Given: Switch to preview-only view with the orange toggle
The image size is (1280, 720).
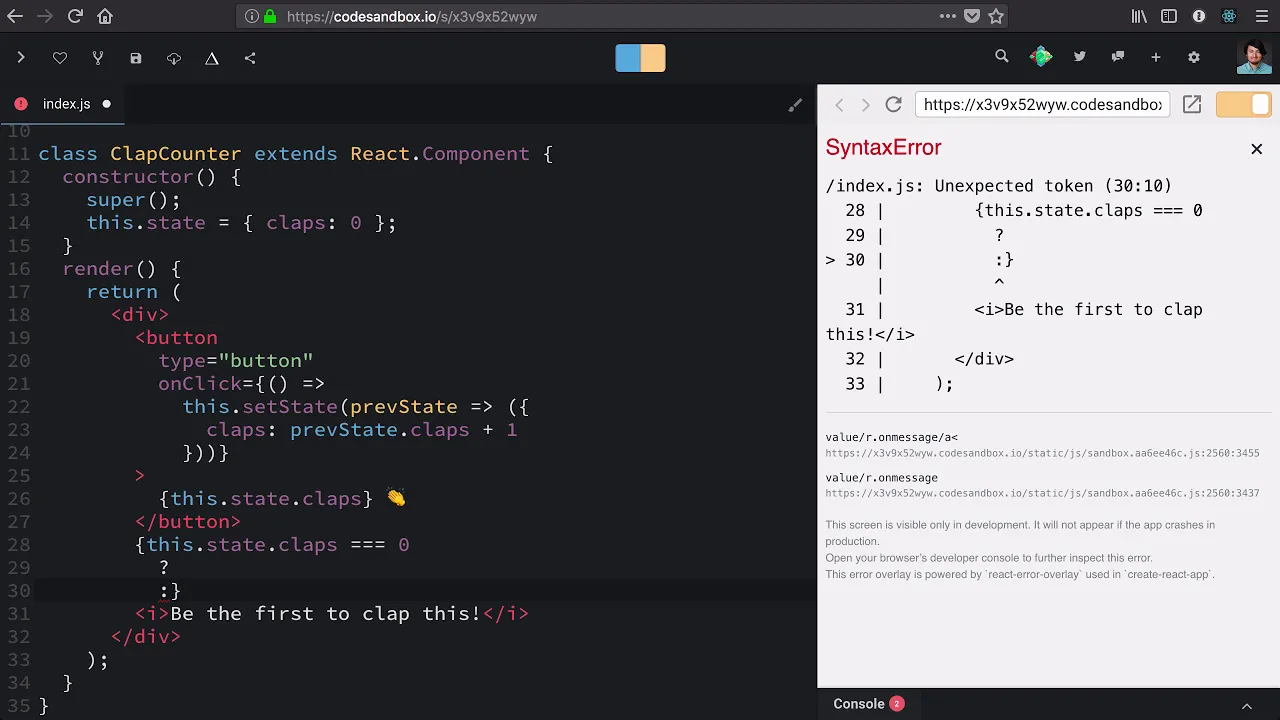Looking at the screenshot, I should click(x=653, y=58).
